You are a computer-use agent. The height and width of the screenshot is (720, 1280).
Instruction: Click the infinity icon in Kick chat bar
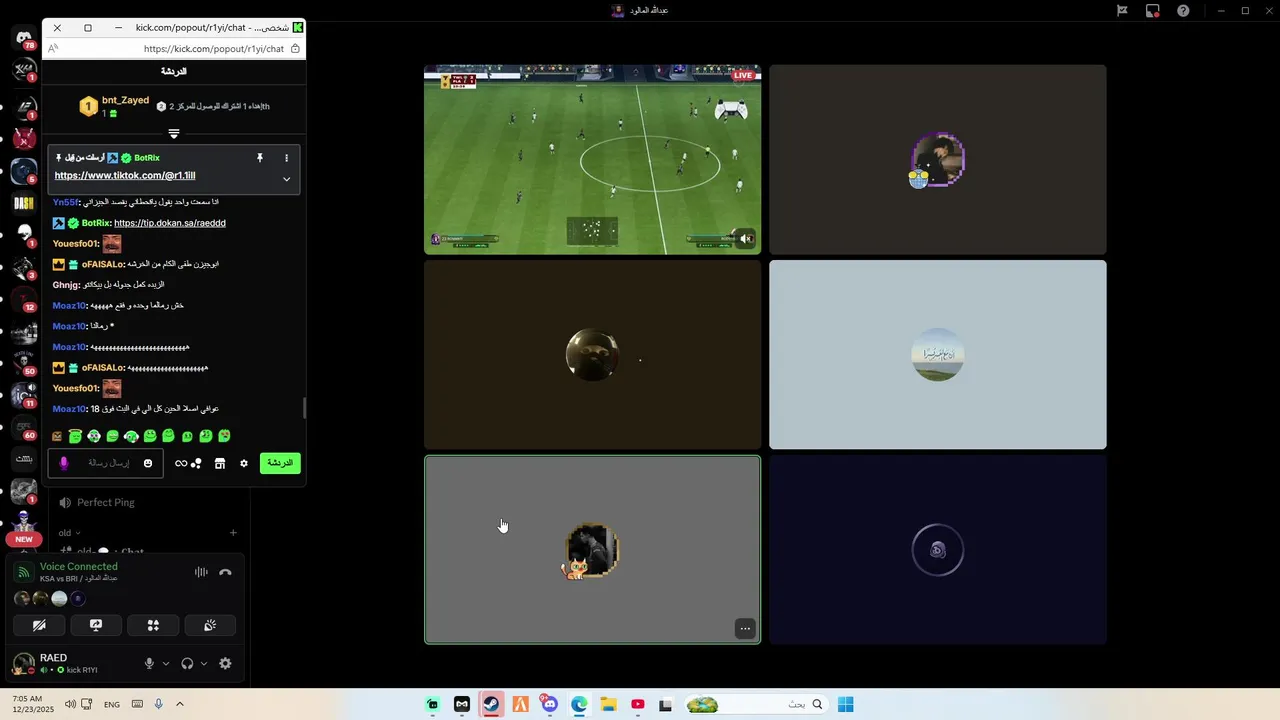[x=181, y=463]
